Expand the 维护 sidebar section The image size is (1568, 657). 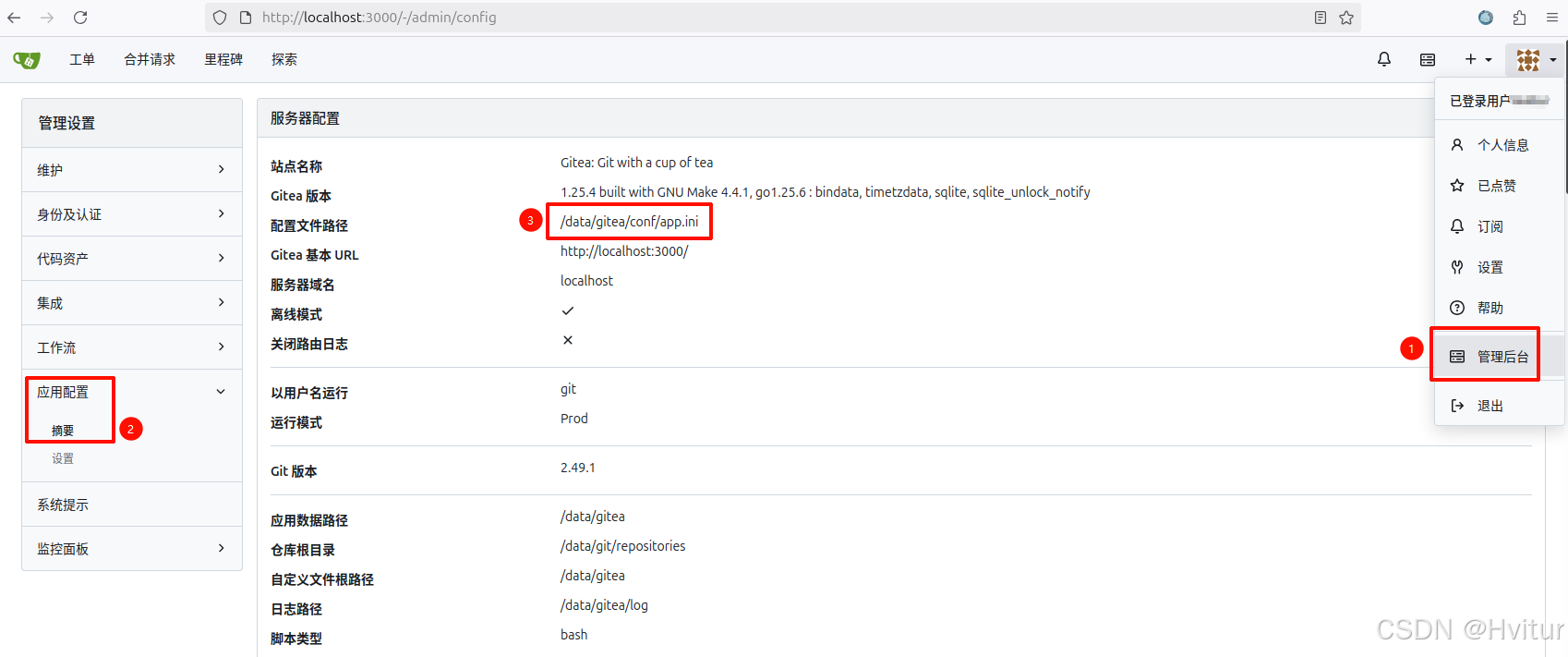pyautogui.click(x=132, y=170)
